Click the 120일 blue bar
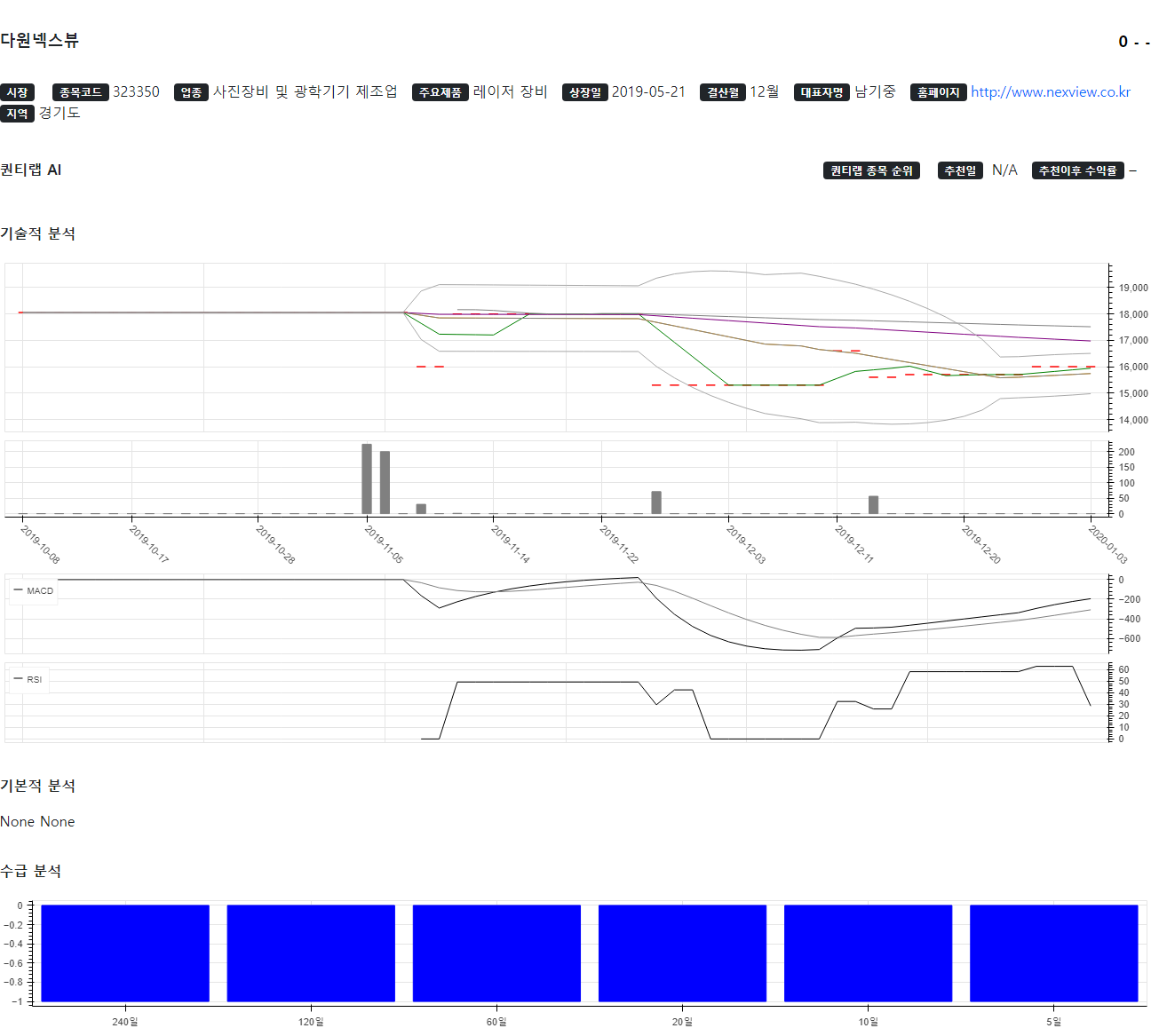The width and height of the screenshot is (1151, 1036). (311, 953)
